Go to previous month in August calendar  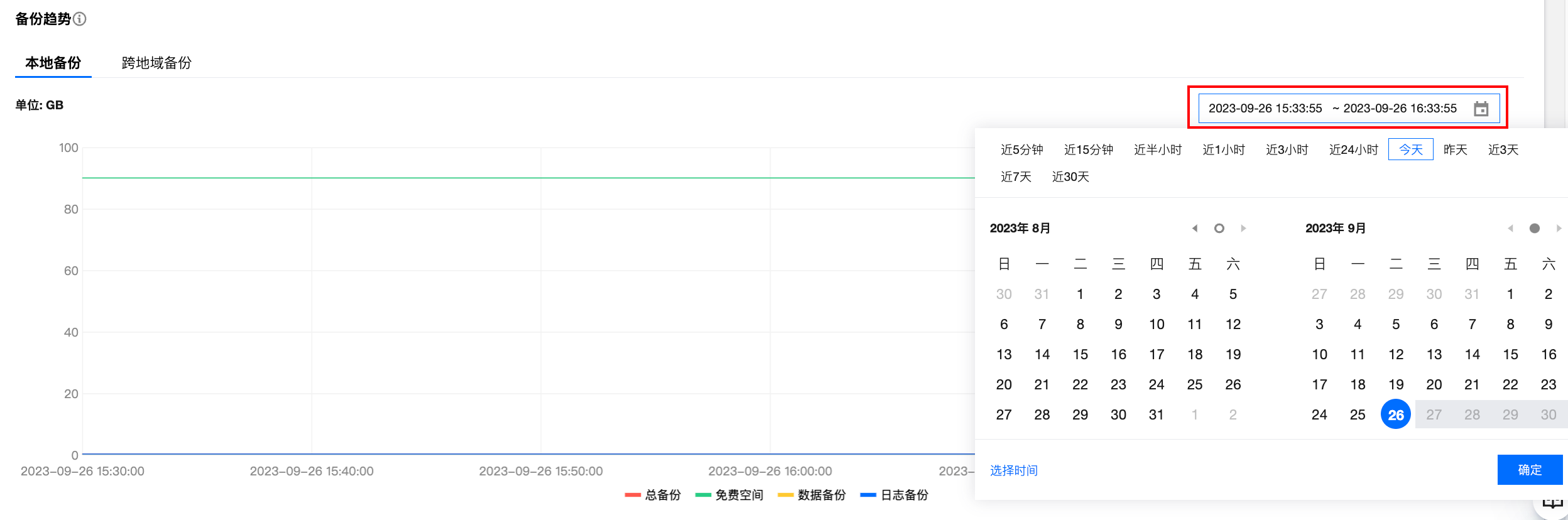(1194, 228)
